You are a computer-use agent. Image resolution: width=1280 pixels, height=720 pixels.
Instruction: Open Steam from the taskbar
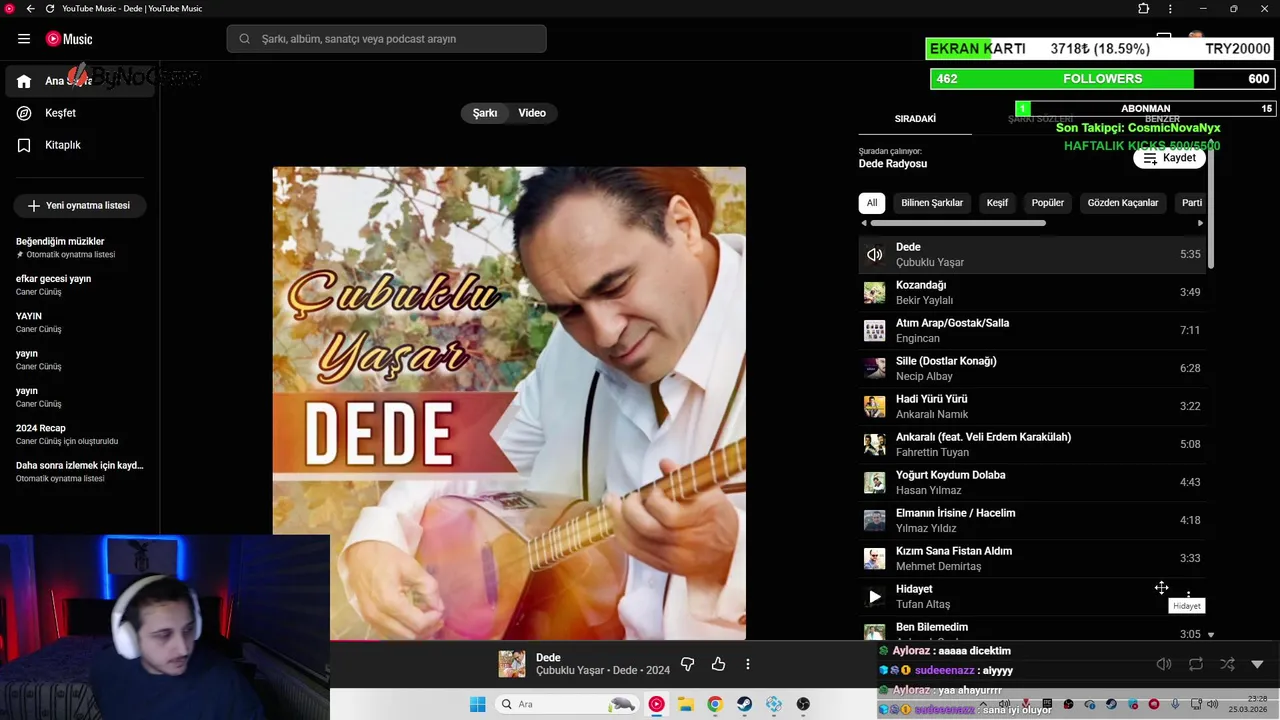click(x=744, y=704)
